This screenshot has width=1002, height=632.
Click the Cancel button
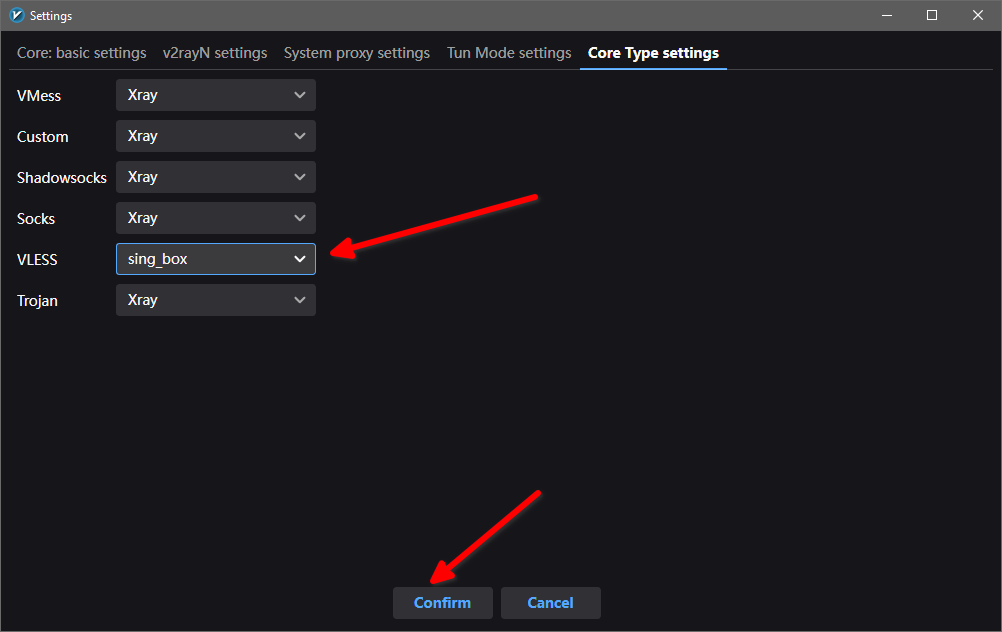[550, 603]
